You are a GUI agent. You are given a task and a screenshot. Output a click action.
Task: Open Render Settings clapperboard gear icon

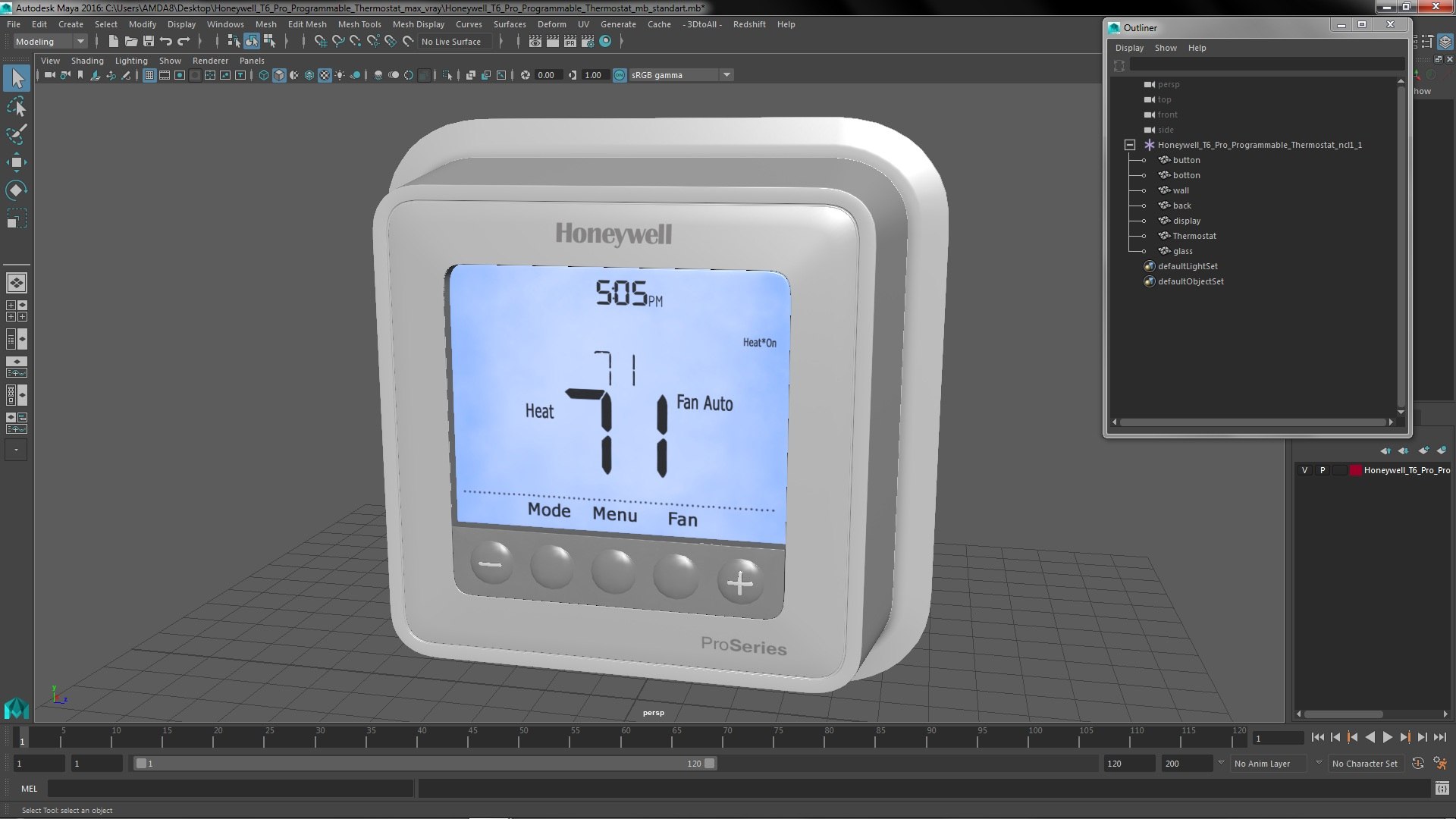tap(588, 42)
